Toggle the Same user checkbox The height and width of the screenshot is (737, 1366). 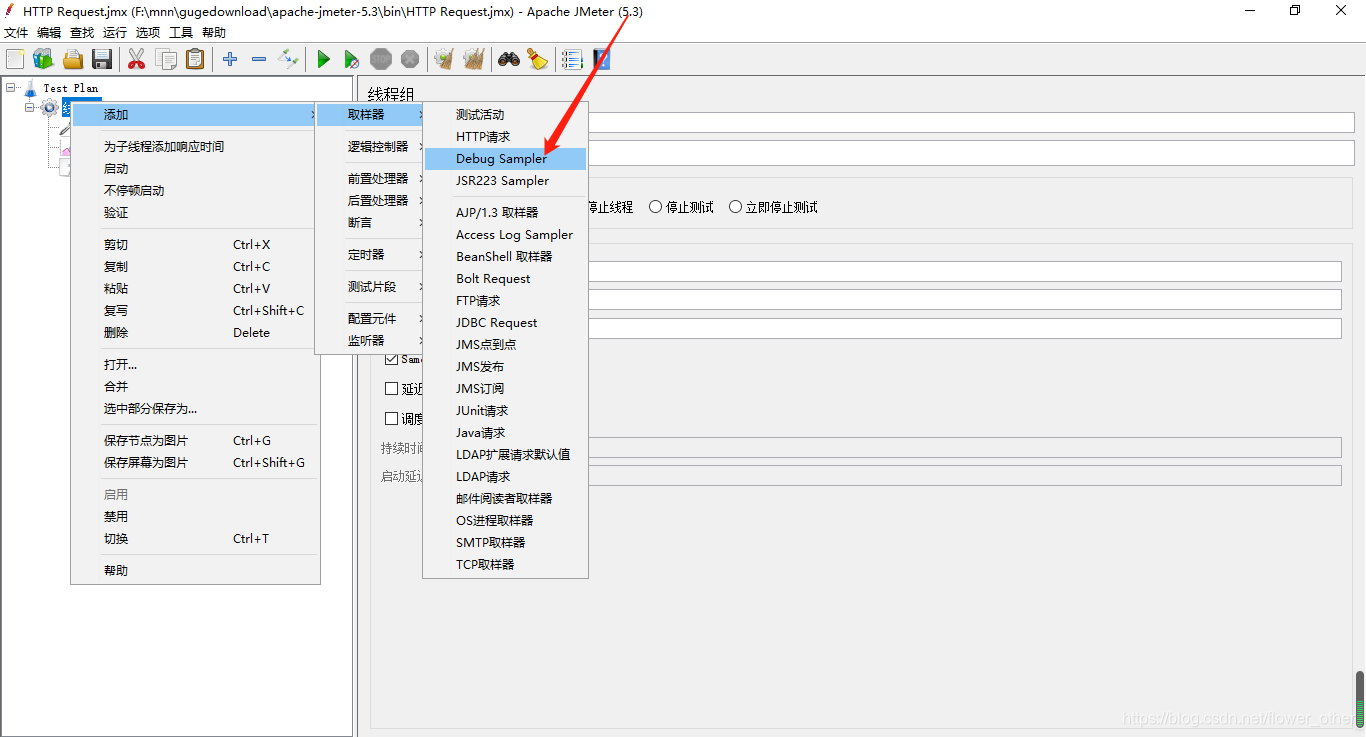pyautogui.click(x=392, y=359)
